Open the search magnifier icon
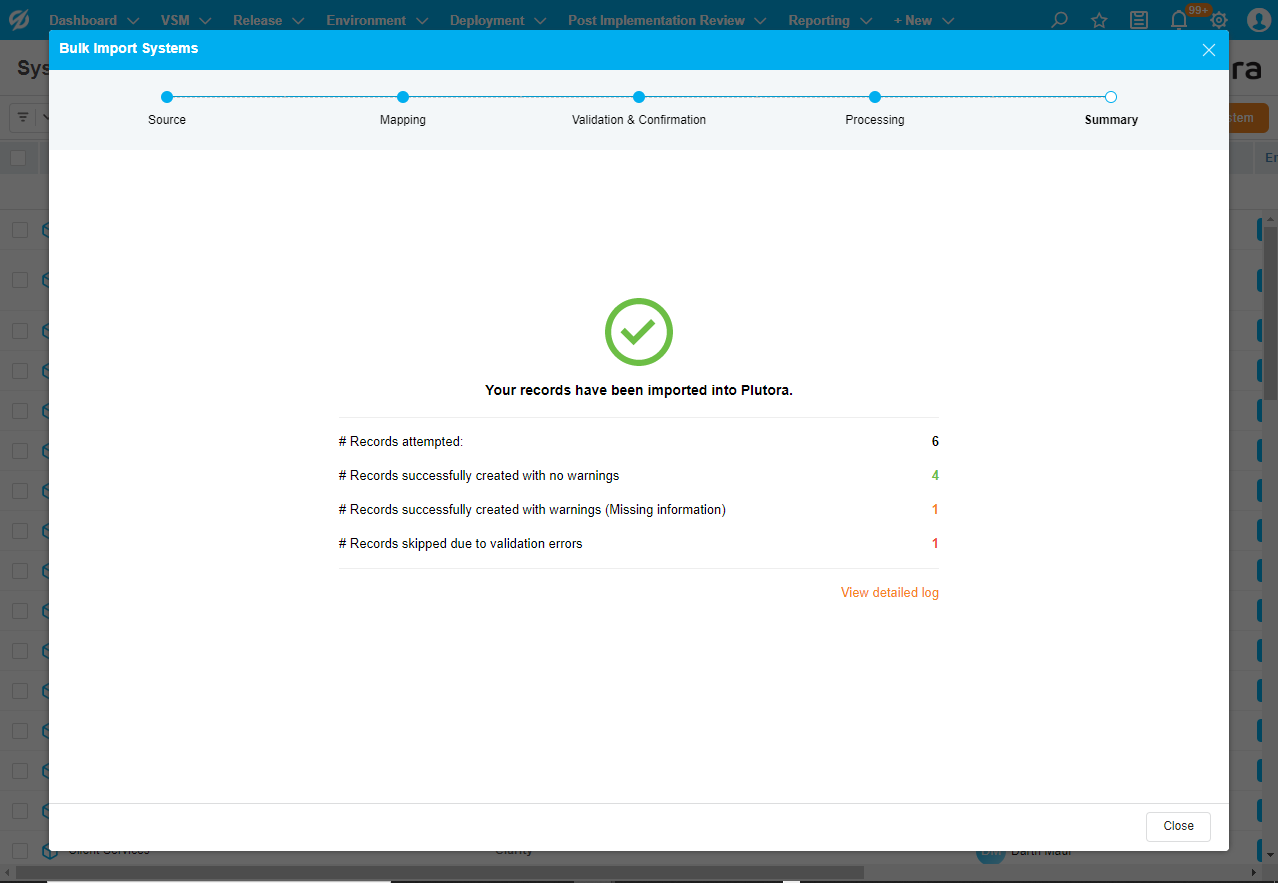This screenshot has width=1278, height=883. point(1059,20)
